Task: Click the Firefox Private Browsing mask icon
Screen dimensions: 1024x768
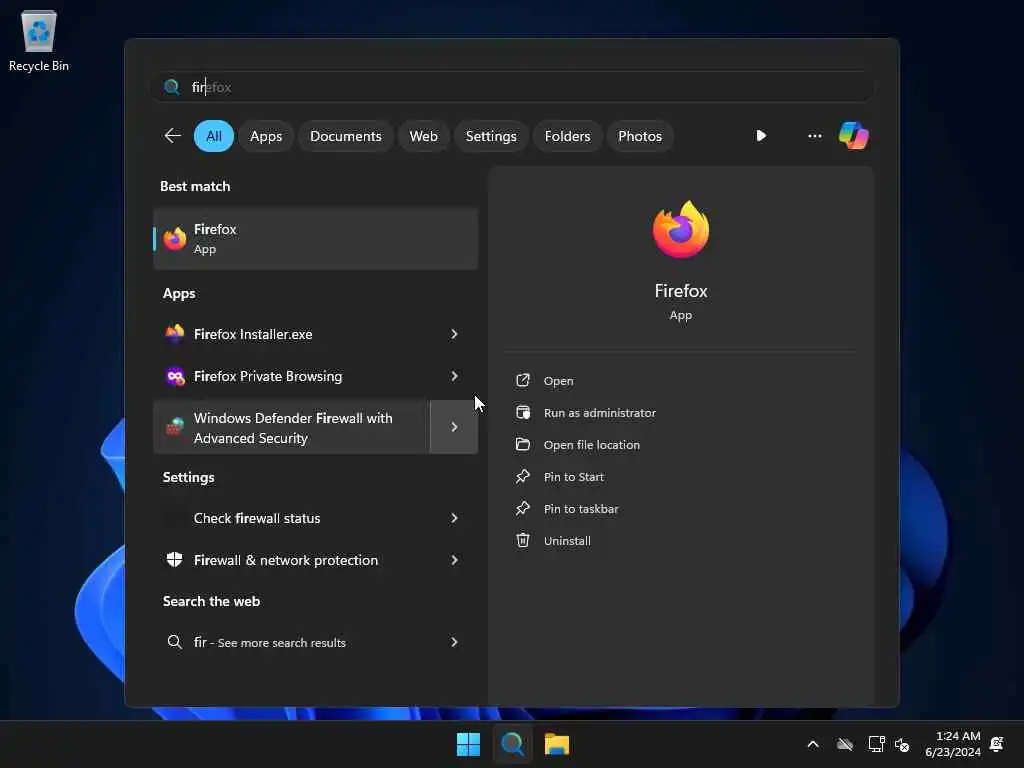Action: click(174, 376)
